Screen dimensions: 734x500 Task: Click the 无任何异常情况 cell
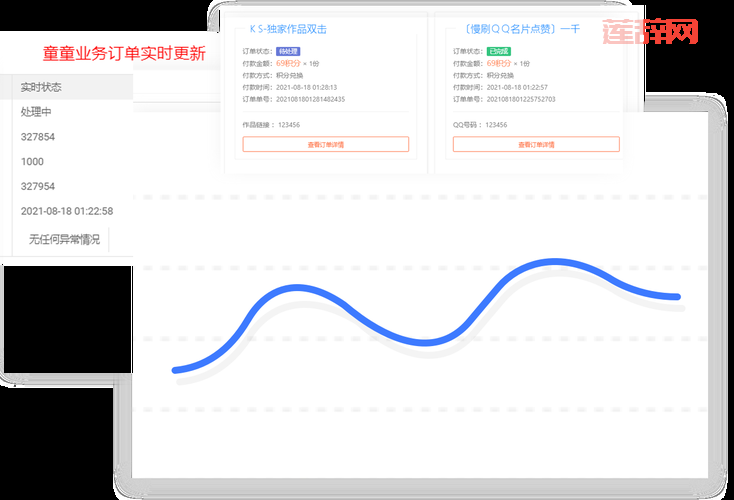(x=64, y=239)
